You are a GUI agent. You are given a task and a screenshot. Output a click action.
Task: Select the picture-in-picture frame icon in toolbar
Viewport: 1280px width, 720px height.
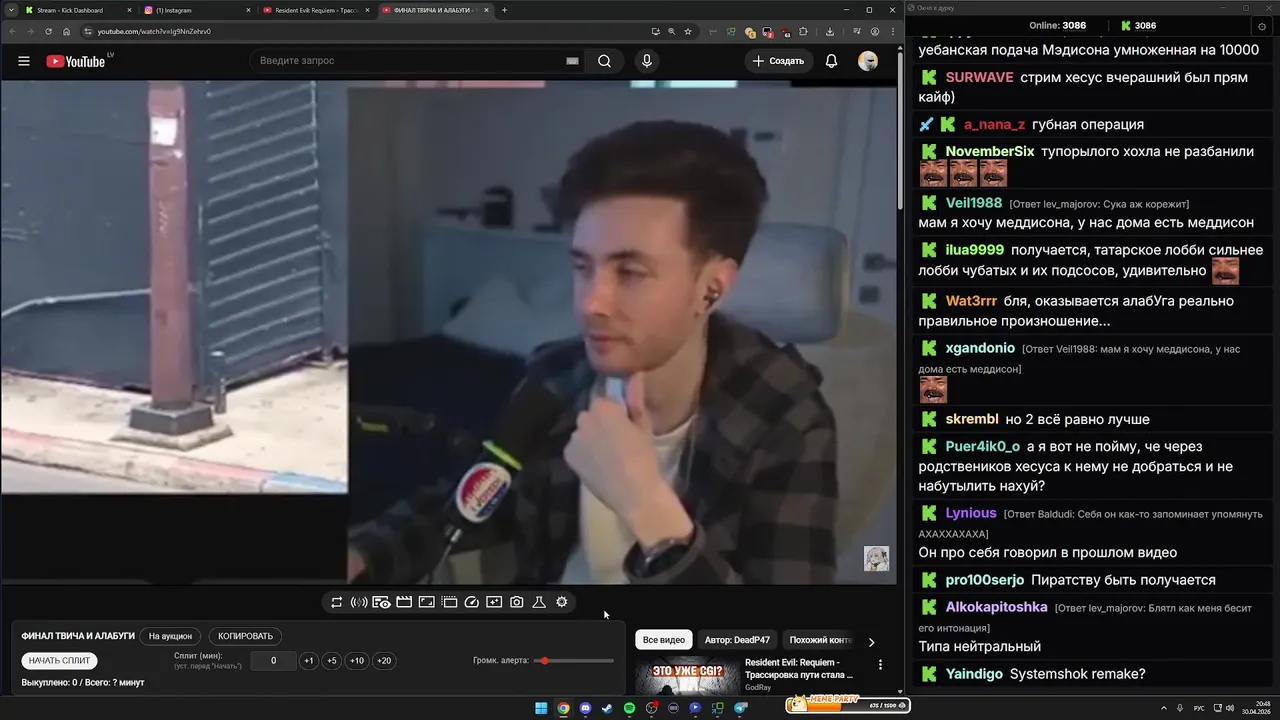[x=426, y=602]
